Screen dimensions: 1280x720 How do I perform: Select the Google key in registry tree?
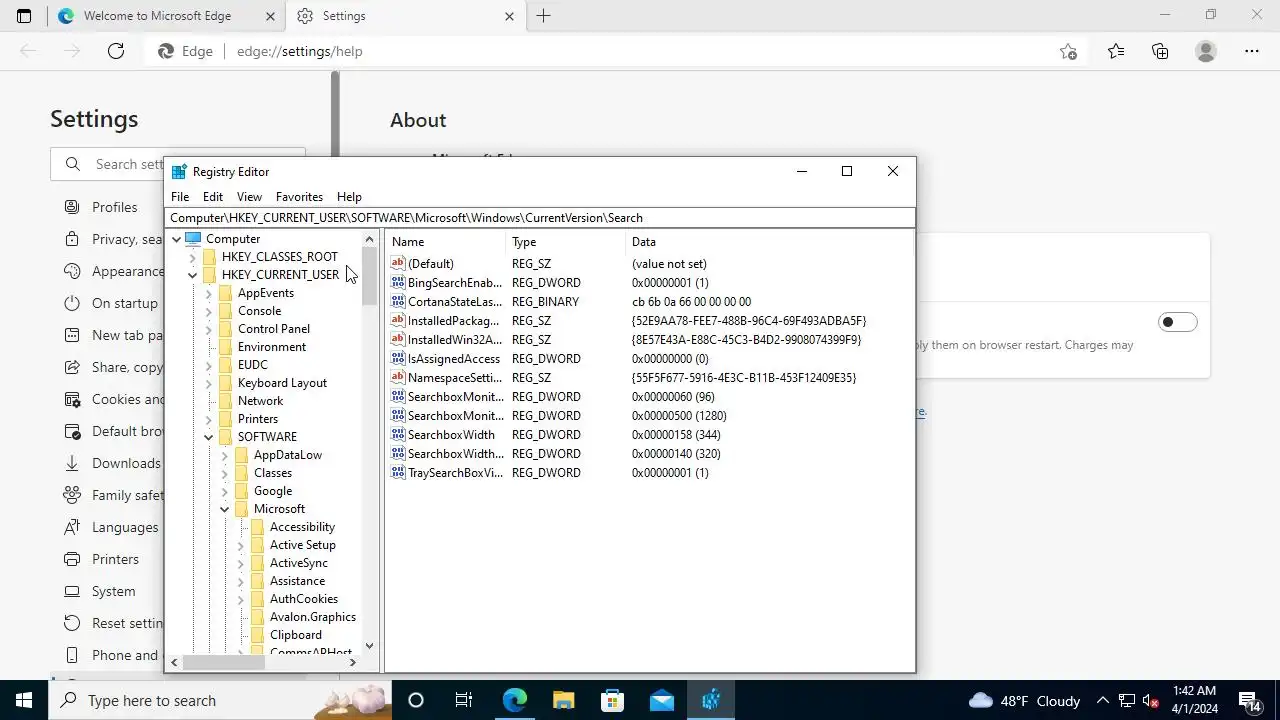(273, 491)
